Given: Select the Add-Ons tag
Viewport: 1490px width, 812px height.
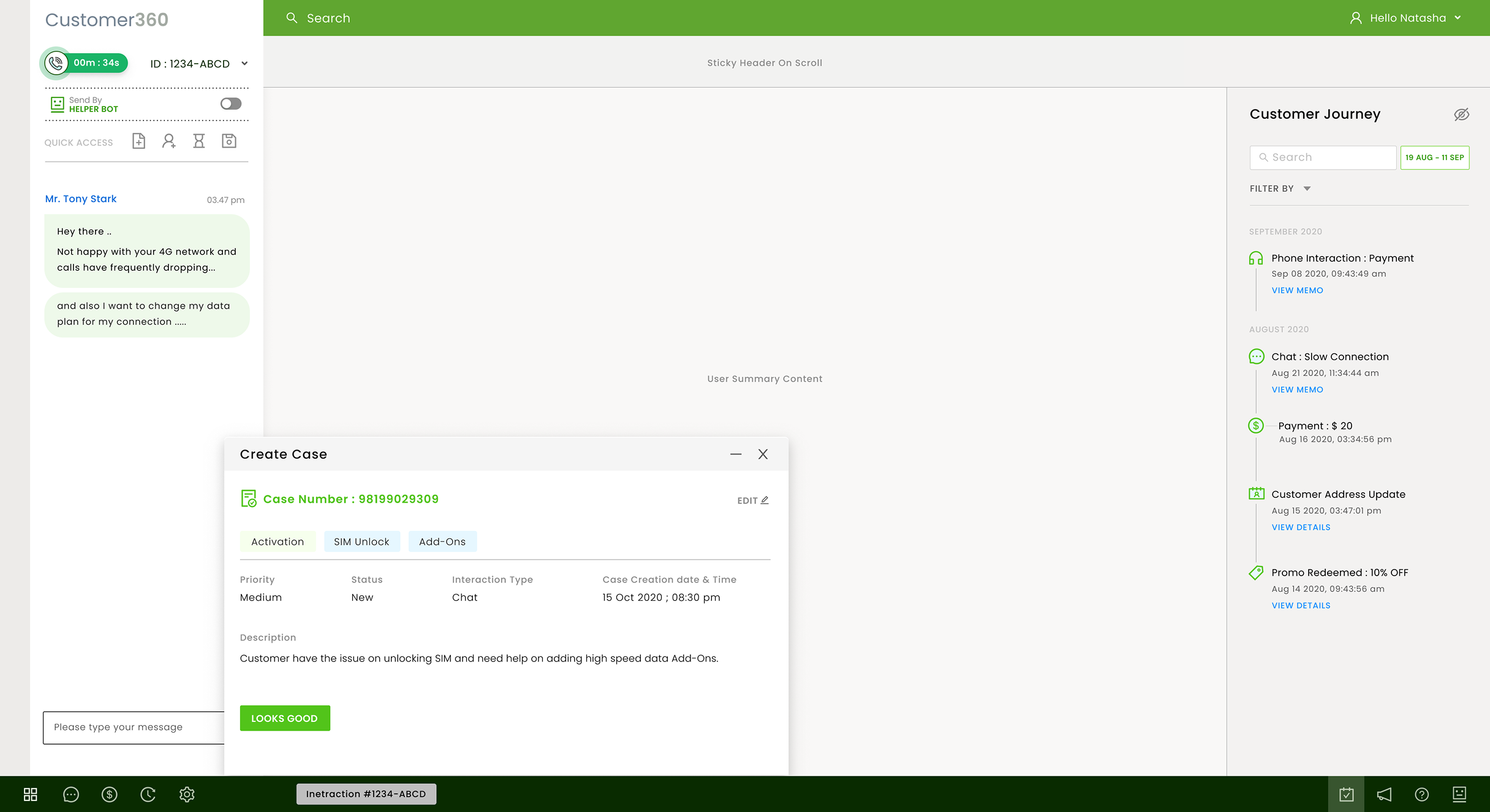Looking at the screenshot, I should point(442,541).
